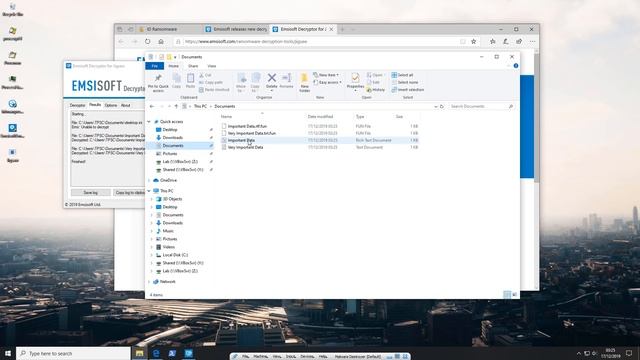Switch to Emsisoft About tab
The image size is (640, 360).
(x=125, y=105)
